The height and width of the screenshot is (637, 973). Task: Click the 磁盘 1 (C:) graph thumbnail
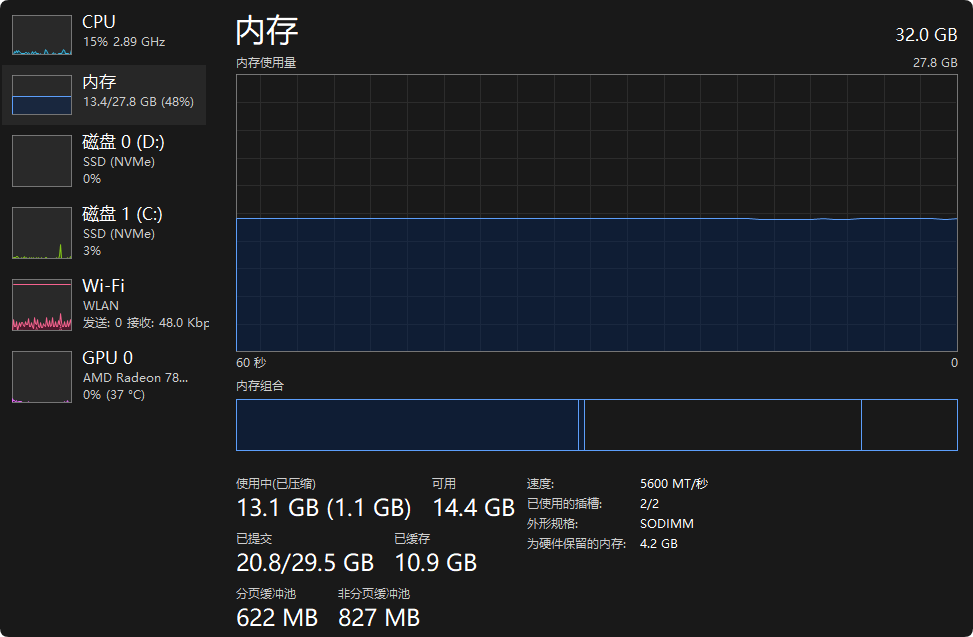pyautogui.click(x=42, y=233)
